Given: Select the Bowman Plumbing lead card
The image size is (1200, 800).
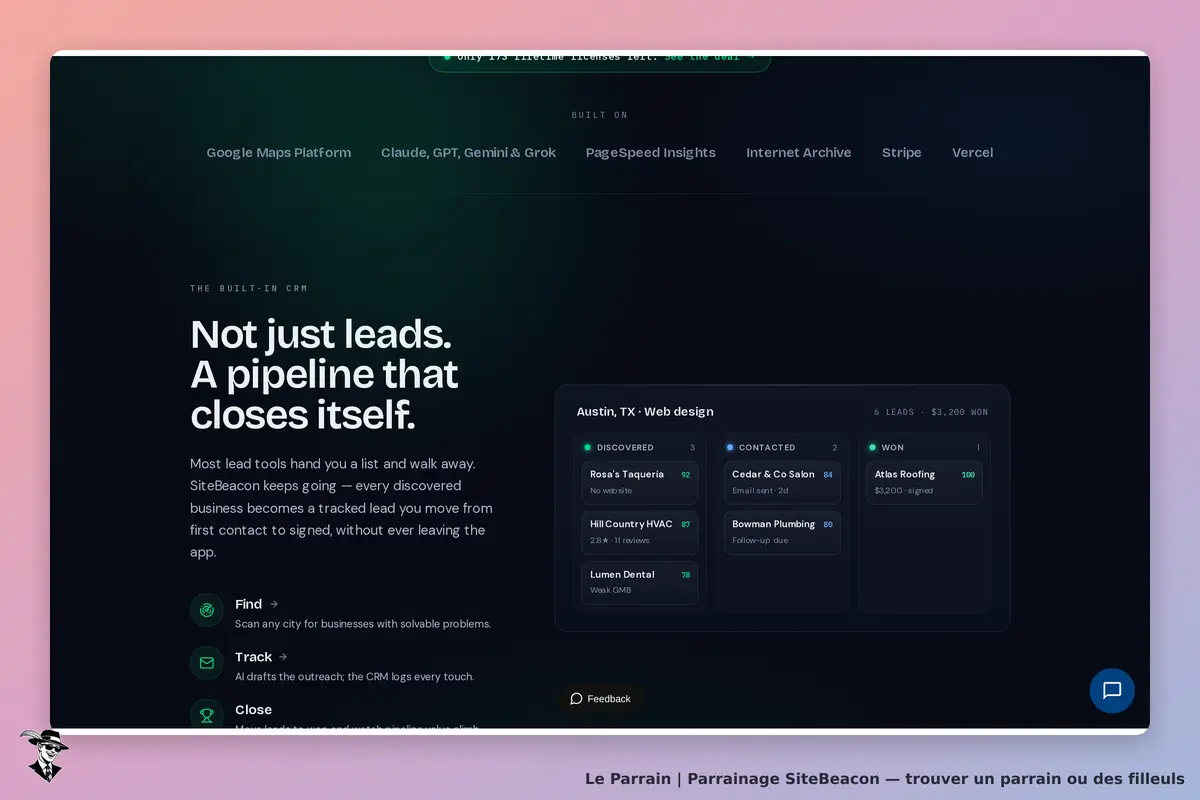Looking at the screenshot, I should (782, 533).
